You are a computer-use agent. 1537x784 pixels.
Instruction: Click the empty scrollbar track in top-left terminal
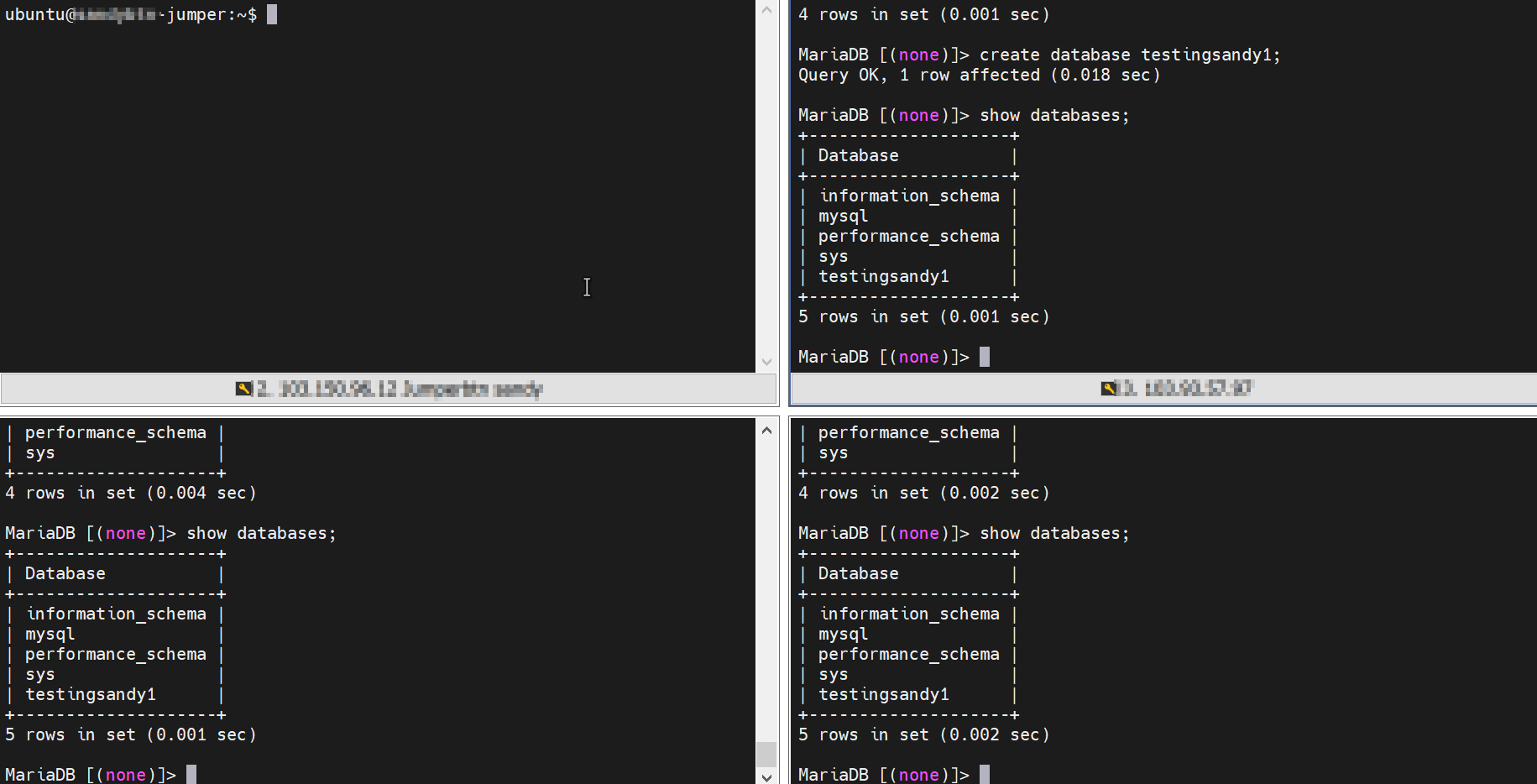click(x=766, y=185)
